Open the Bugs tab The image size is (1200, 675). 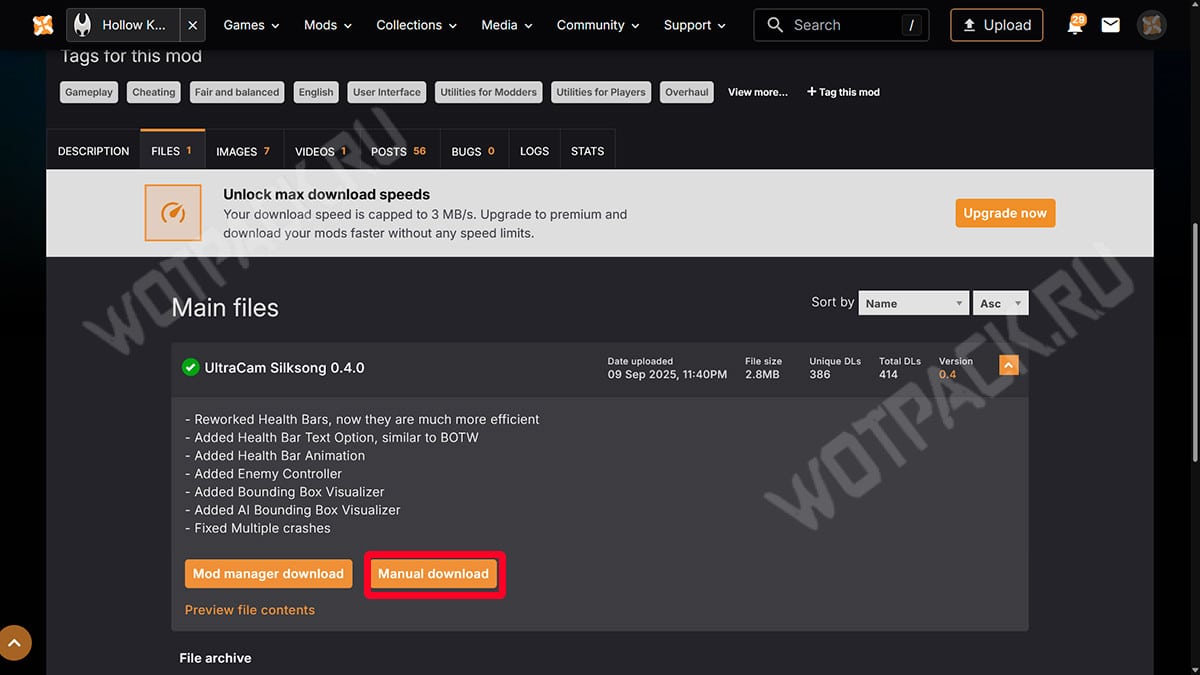474,151
